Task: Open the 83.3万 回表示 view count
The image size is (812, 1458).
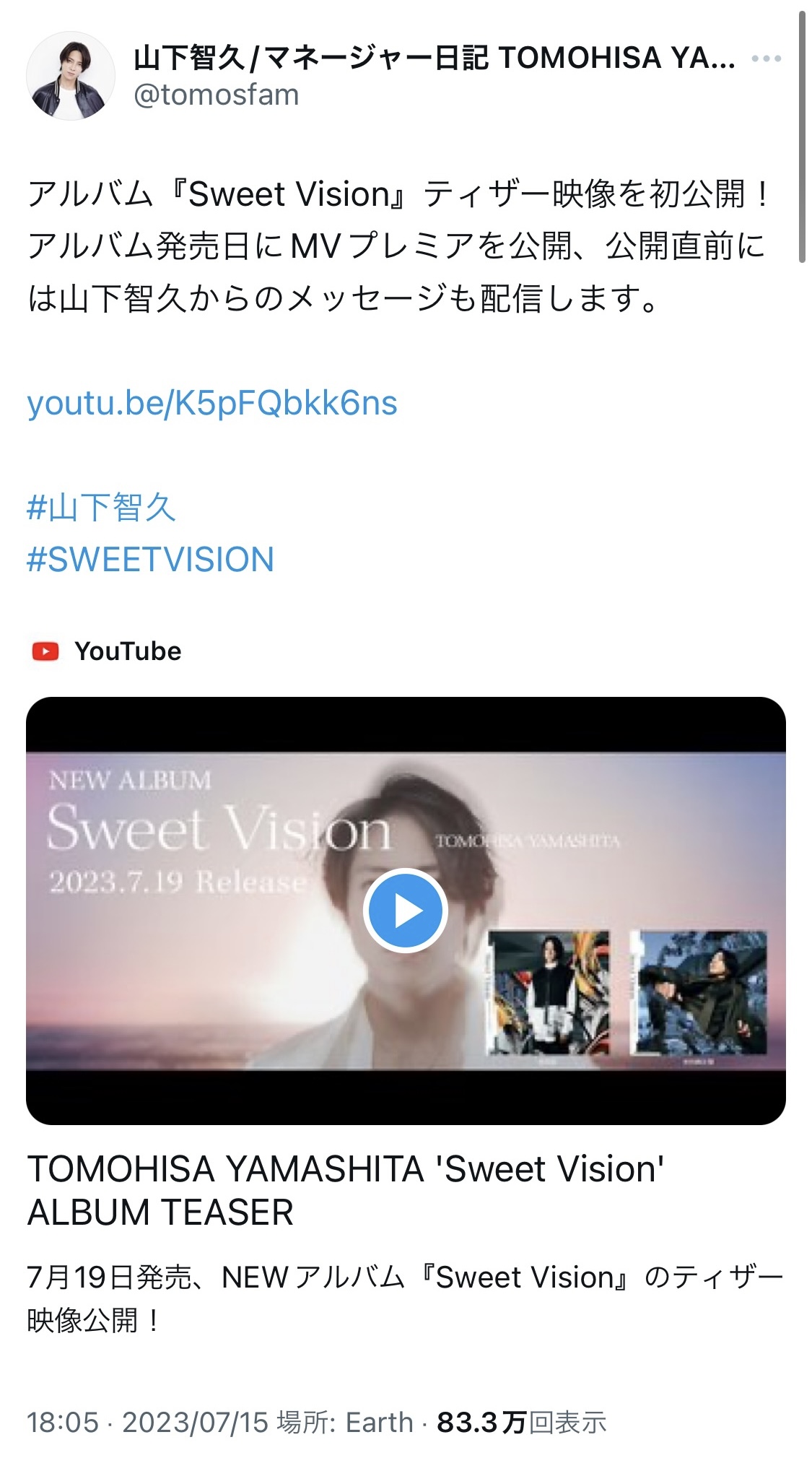Action: click(521, 1423)
